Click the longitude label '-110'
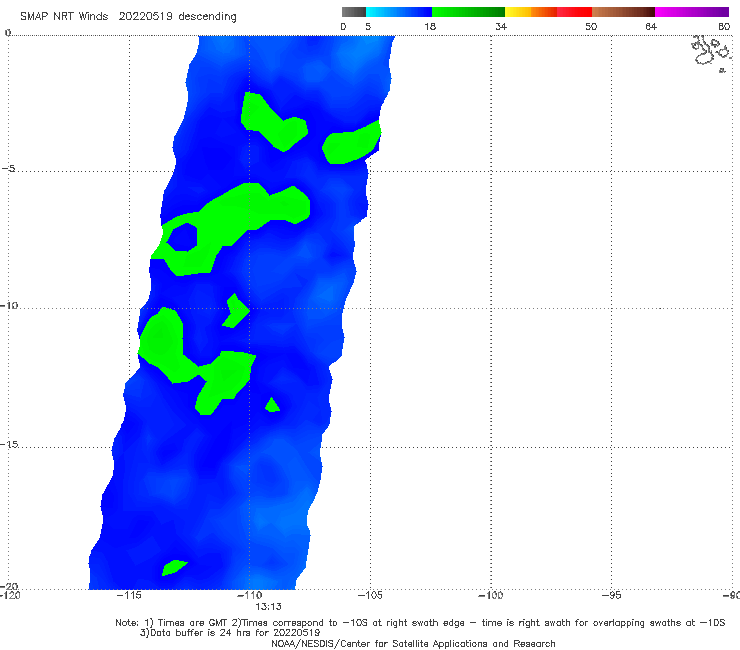Viewport: 740px width, 650px height. coord(250,595)
